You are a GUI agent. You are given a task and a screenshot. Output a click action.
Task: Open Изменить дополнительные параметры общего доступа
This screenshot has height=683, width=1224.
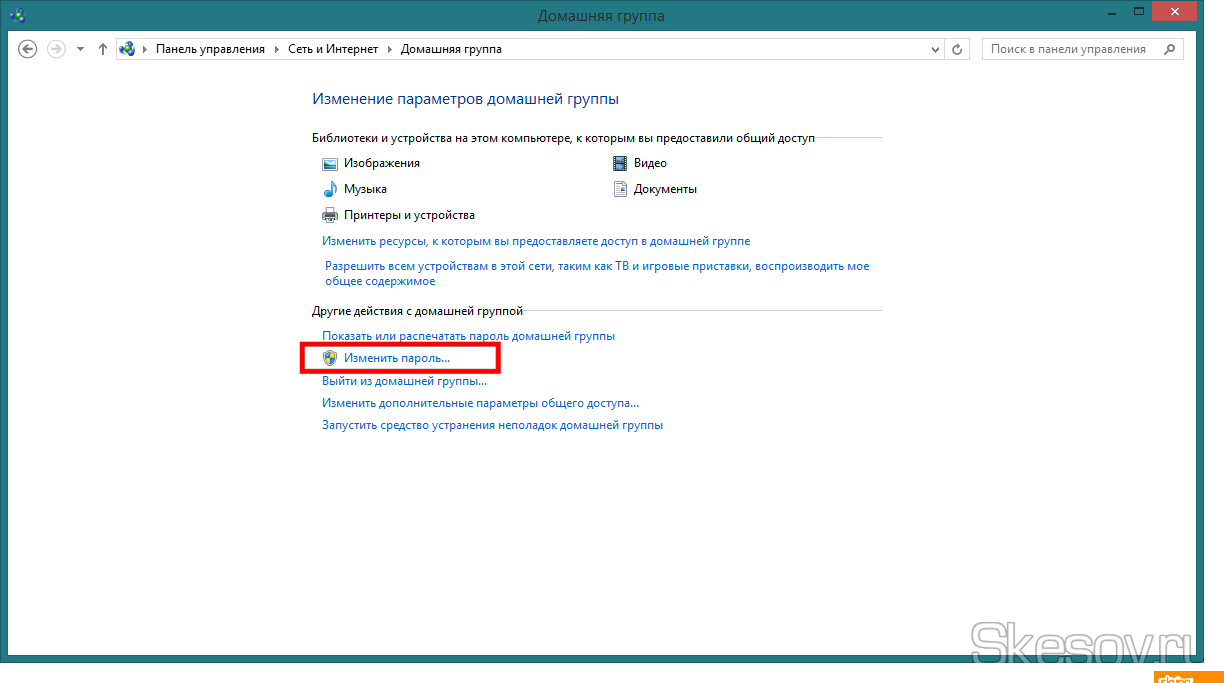pos(480,403)
